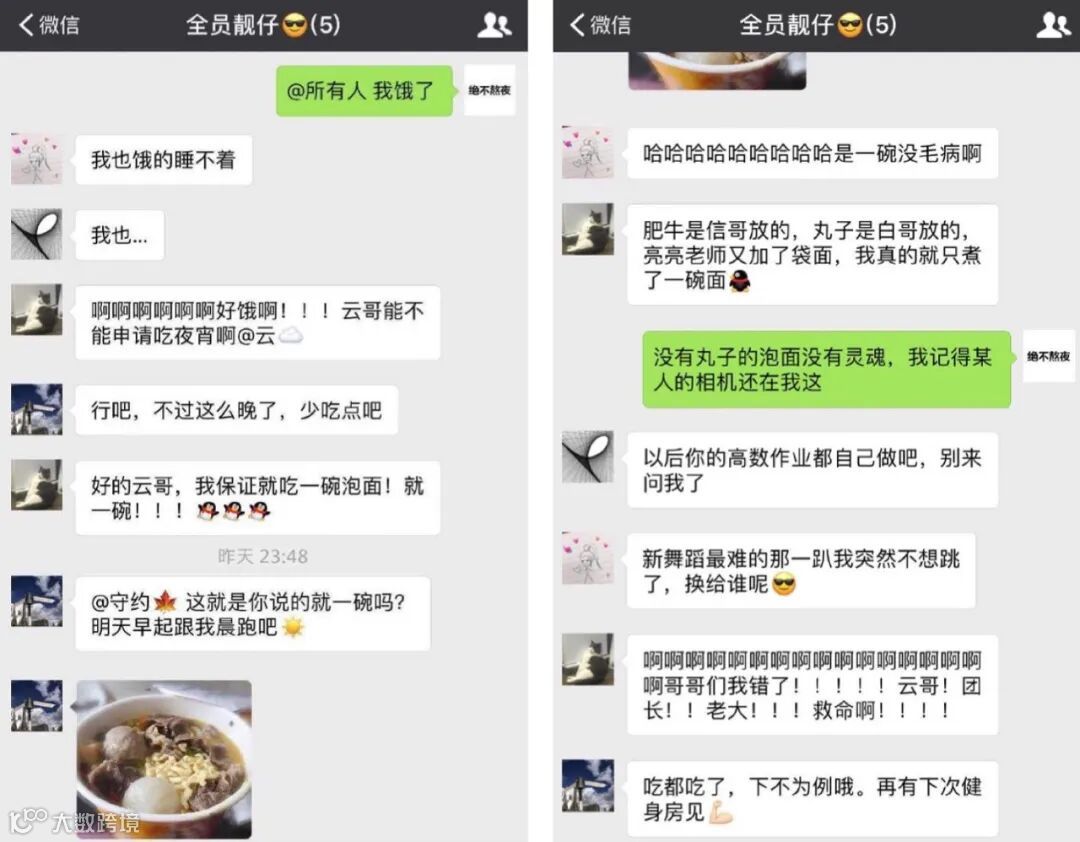Tap sky avatar beside '行吧，不过这么晚了' message
Viewport: 1080px width, 842px height.
pyautogui.click(x=37, y=409)
